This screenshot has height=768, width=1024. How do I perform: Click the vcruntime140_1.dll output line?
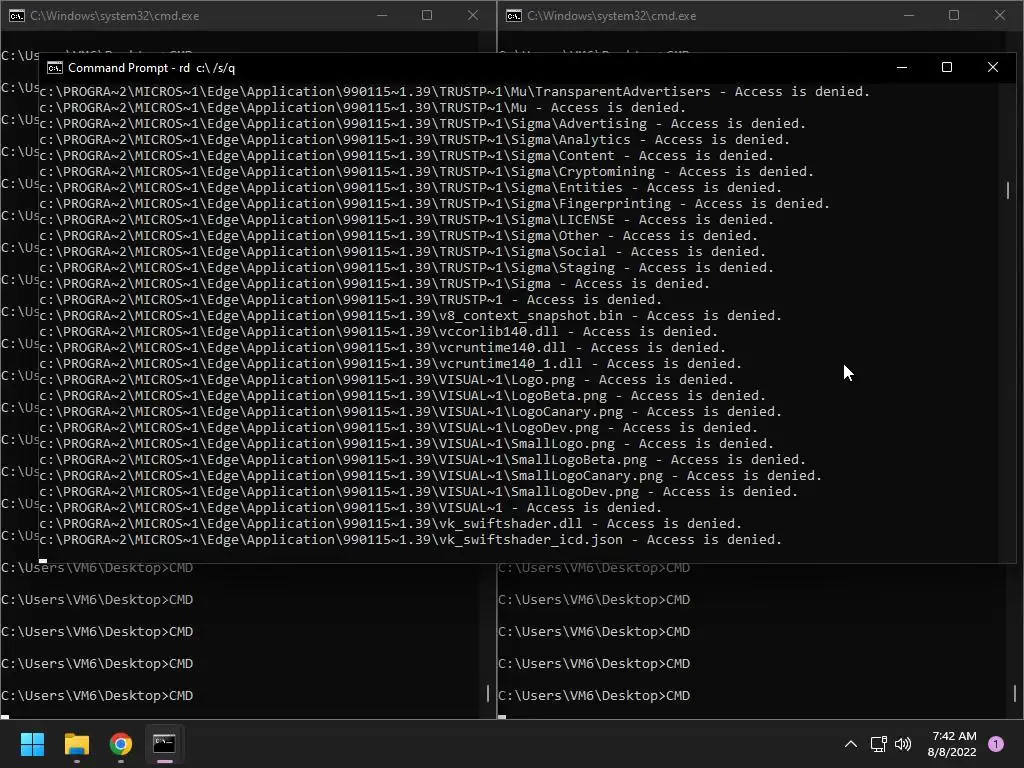pyautogui.click(x=391, y=363)
